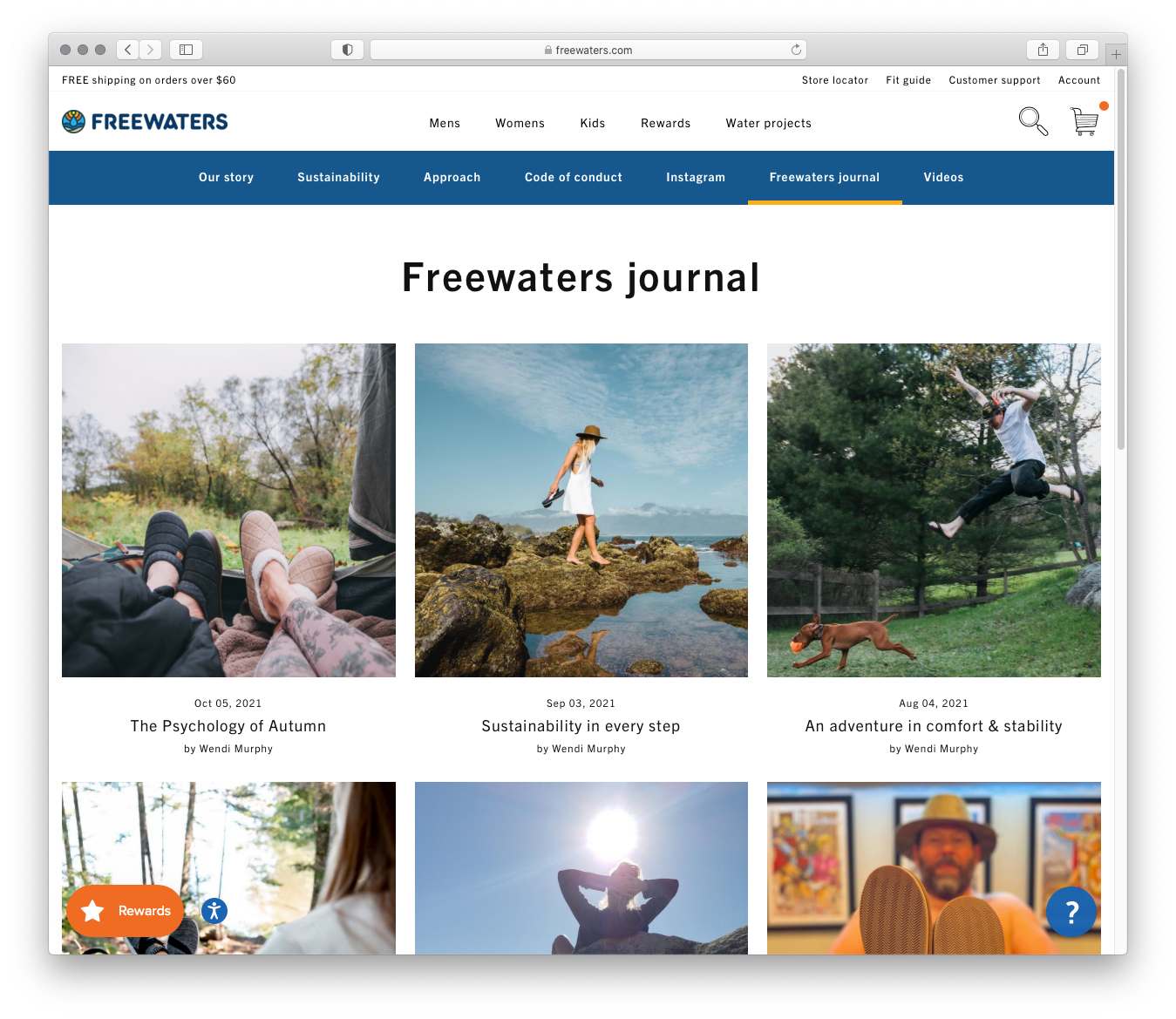Click the byline under Sustainability in every step
1176x1019 pixels.
pos(581,749)
